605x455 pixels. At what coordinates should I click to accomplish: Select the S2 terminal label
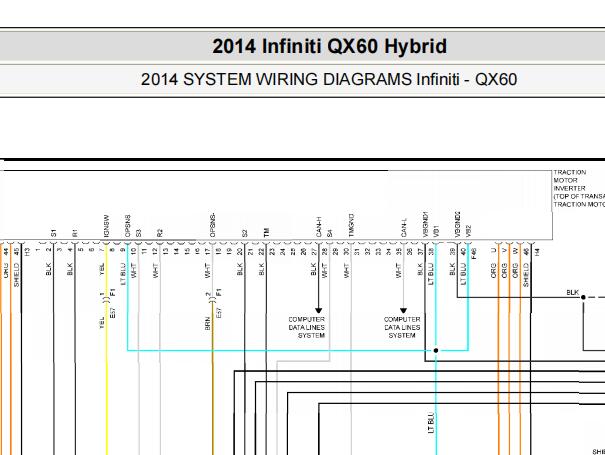[x=245, y=233]
